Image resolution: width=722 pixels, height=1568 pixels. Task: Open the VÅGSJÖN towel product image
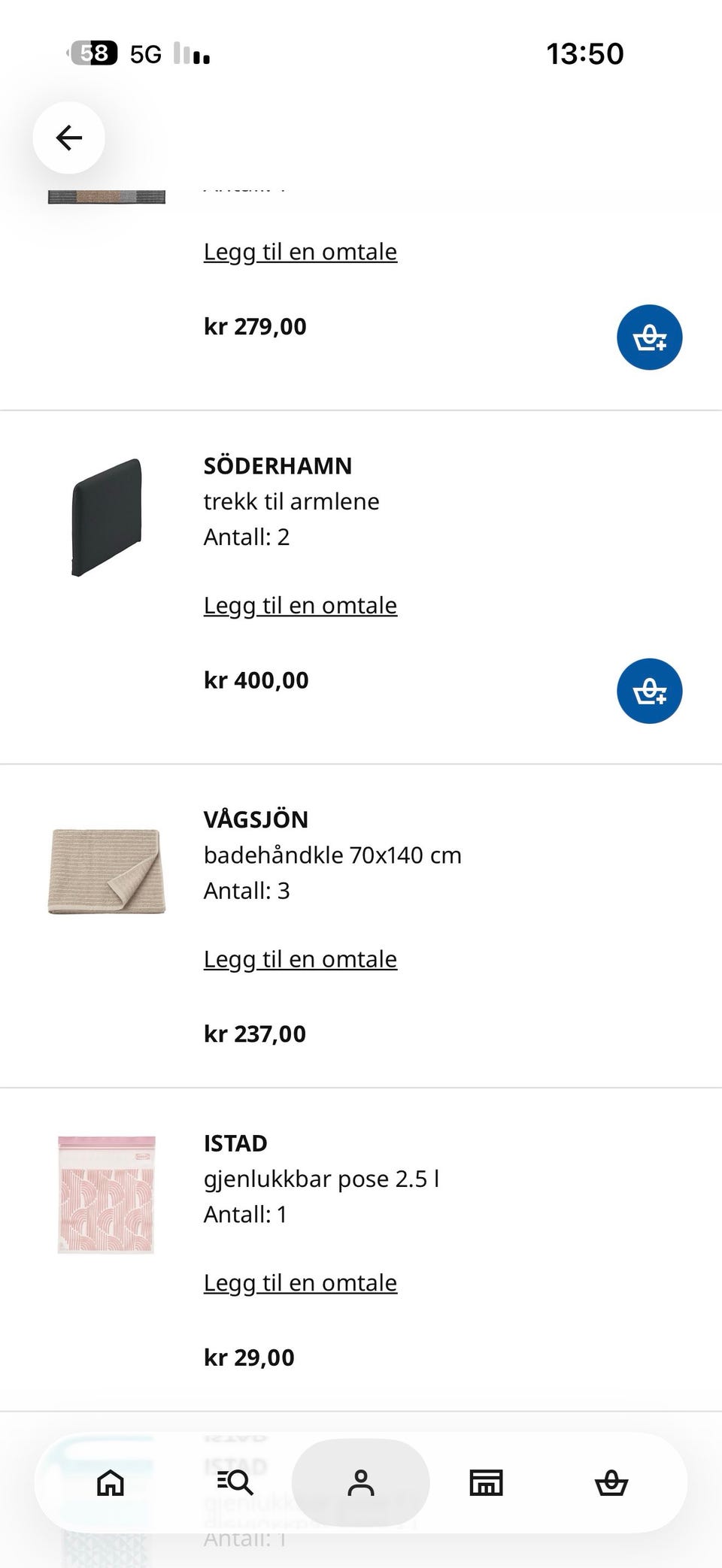[x=107, y=871]
